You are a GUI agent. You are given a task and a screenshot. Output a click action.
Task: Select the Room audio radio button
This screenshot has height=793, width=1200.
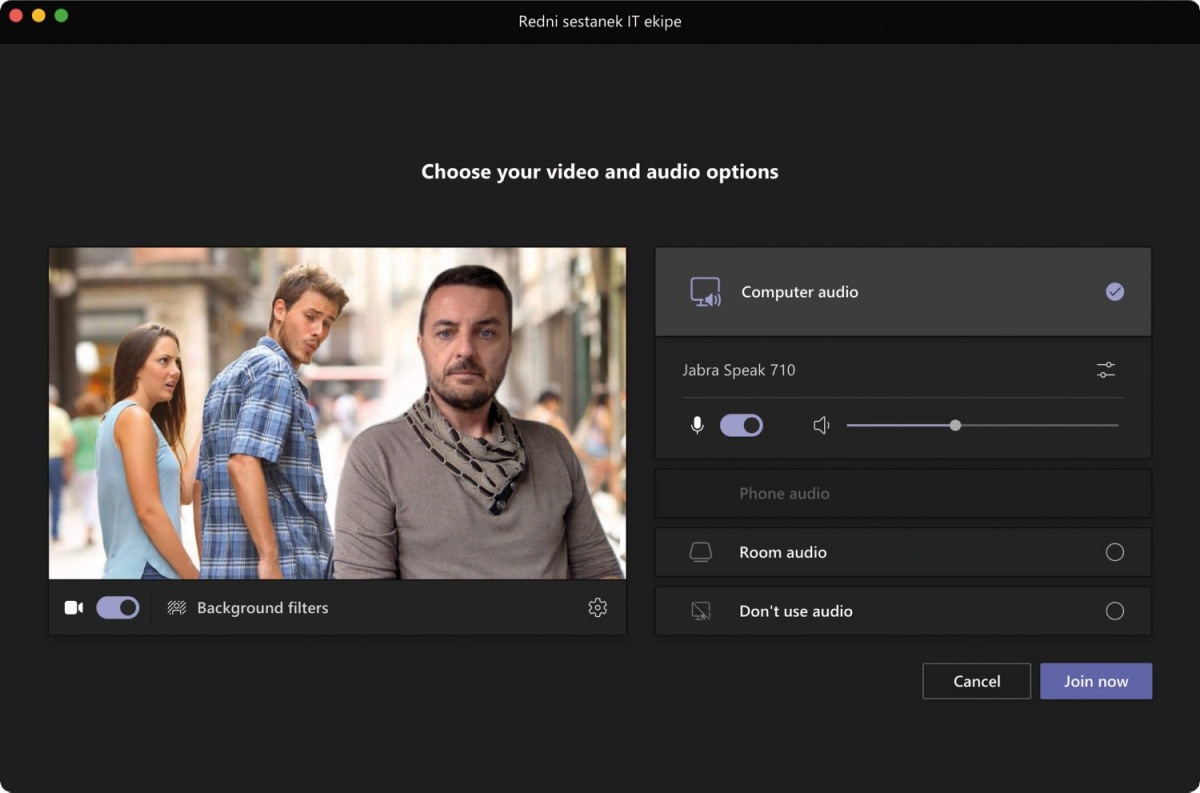click(1115, 552)
